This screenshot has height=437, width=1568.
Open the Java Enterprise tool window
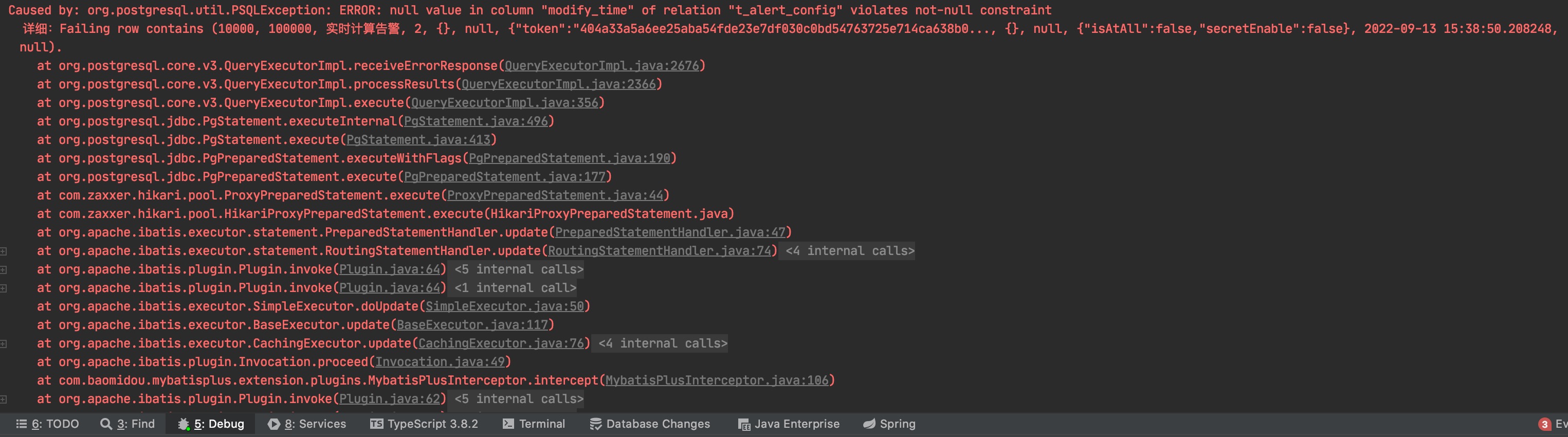(788, 424)
